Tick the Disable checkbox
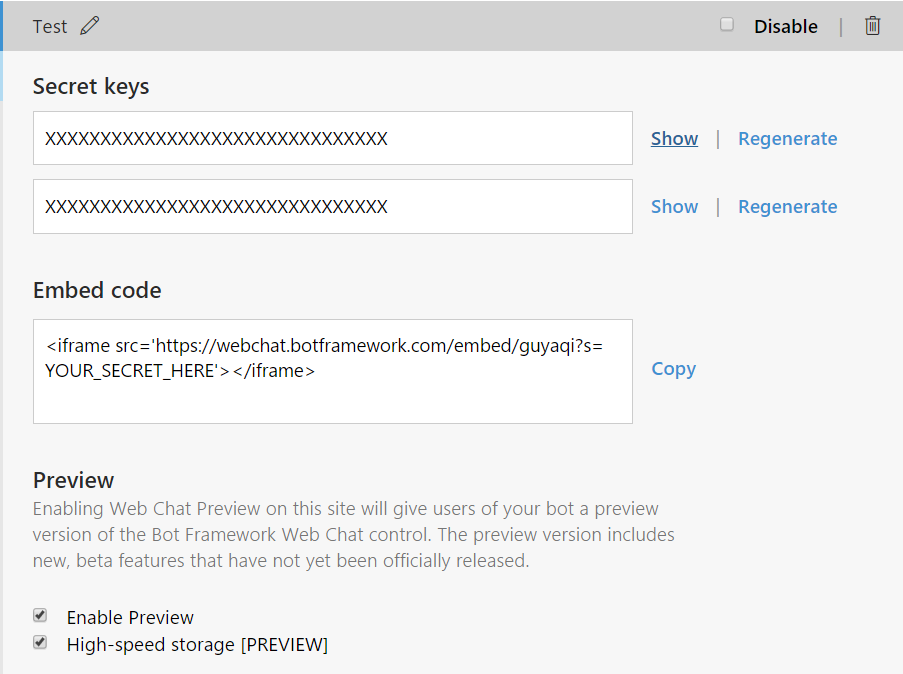 pos(727,25)
